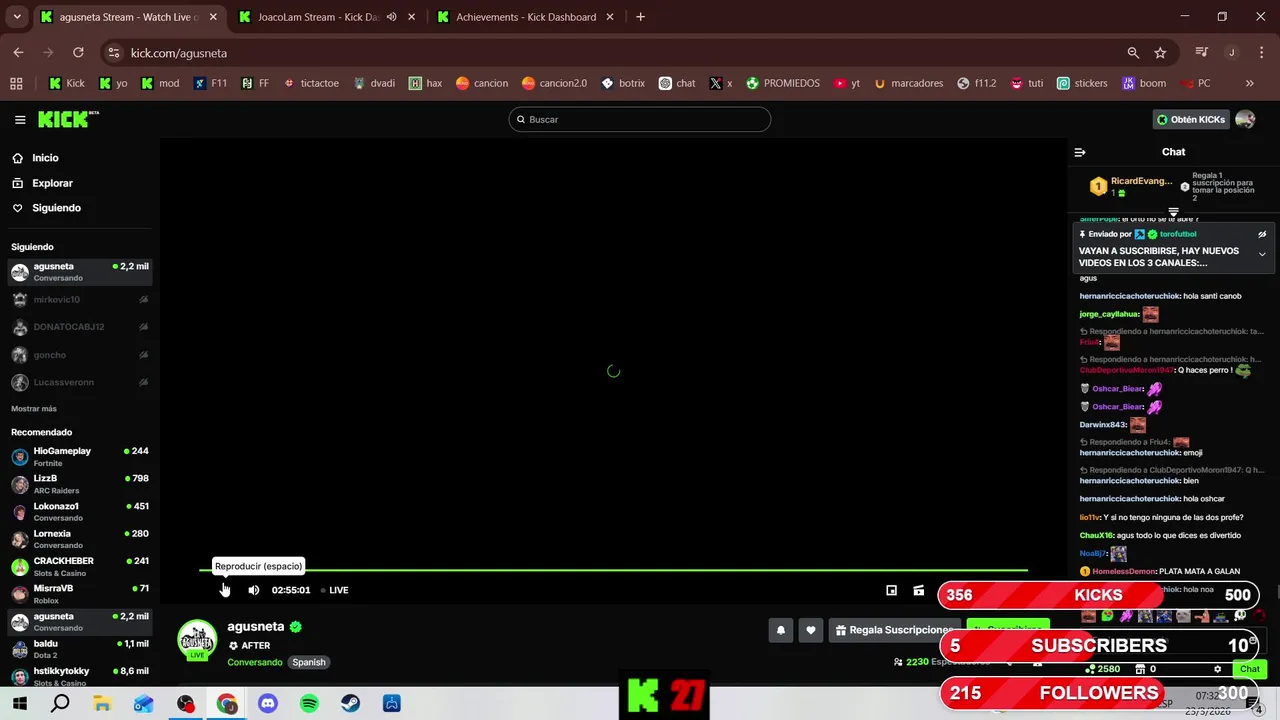1280x720 pixels.
Task: Open Explorar in the sidebar
Action: [x=52, y=183]
